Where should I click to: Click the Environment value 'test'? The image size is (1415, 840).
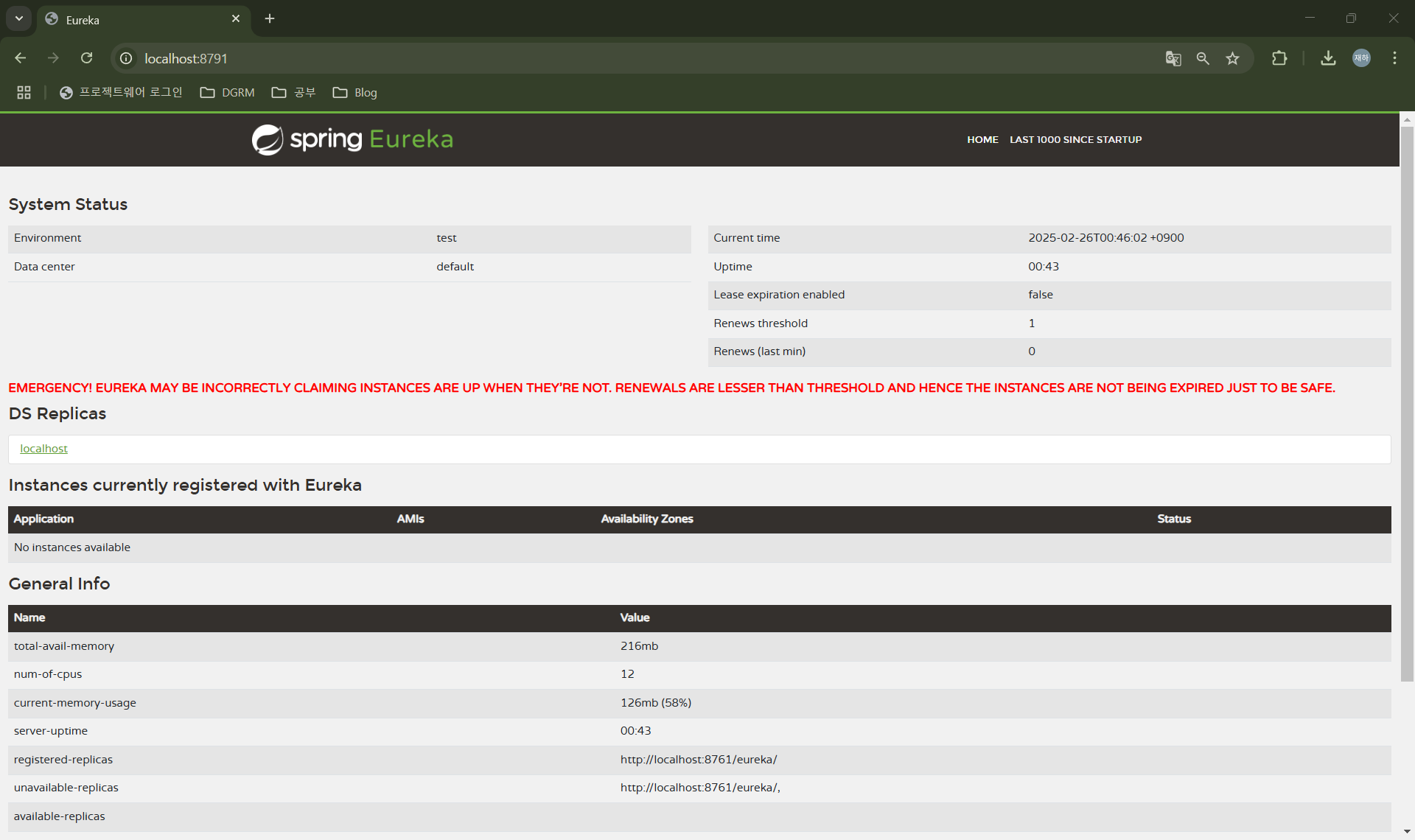pos(447,238)
